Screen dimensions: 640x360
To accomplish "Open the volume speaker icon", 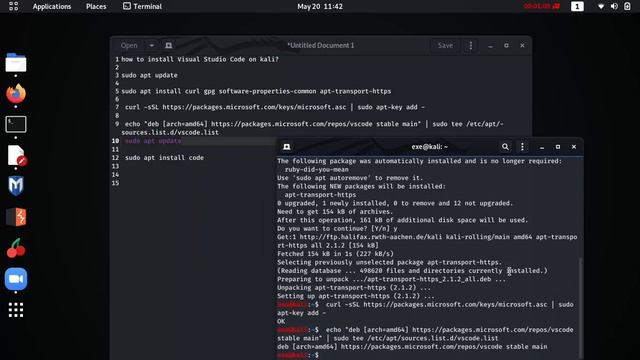I will point(614,7).
